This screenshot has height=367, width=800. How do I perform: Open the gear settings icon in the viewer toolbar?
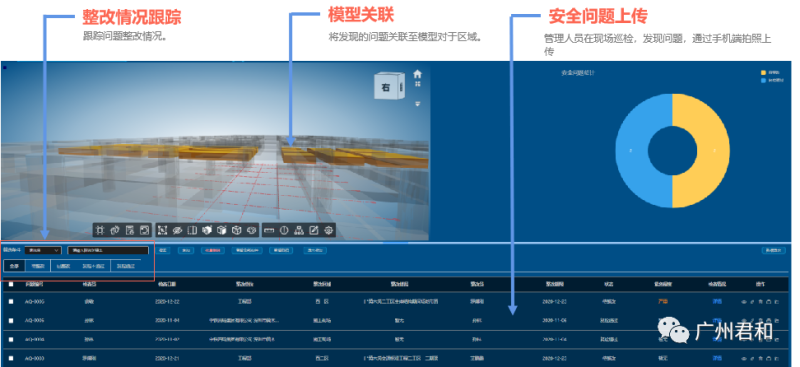(329, 230)
